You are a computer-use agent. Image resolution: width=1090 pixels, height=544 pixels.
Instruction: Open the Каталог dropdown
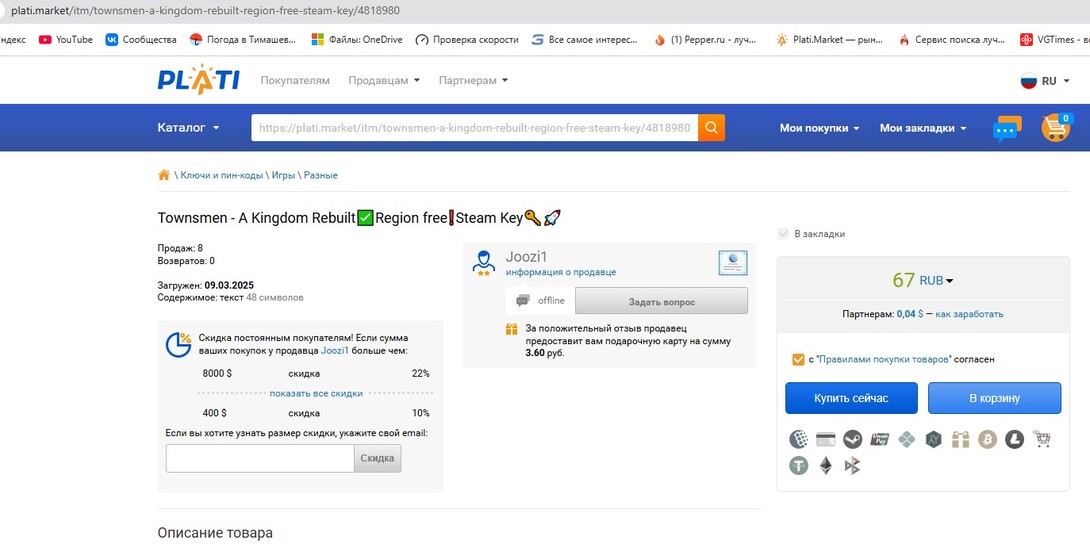tap(188, 128)
